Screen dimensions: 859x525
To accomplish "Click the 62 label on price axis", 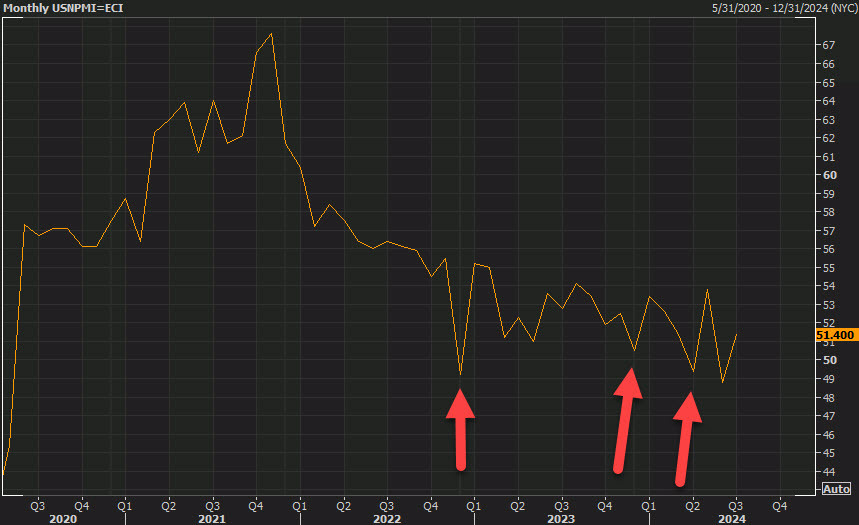I will tap(829, 138).
